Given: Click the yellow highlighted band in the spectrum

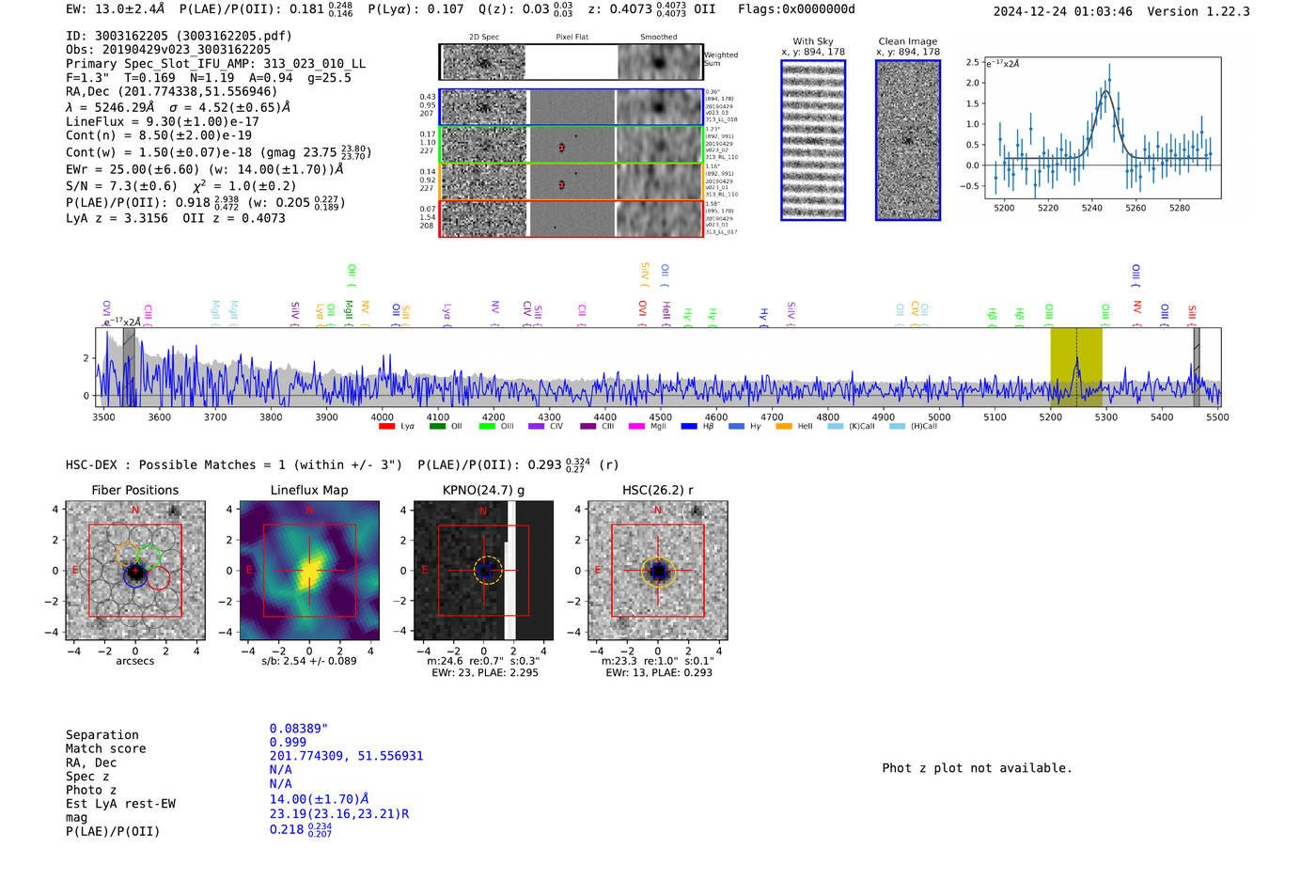Looking at the screenshot, I should [x=1076, y=367].
